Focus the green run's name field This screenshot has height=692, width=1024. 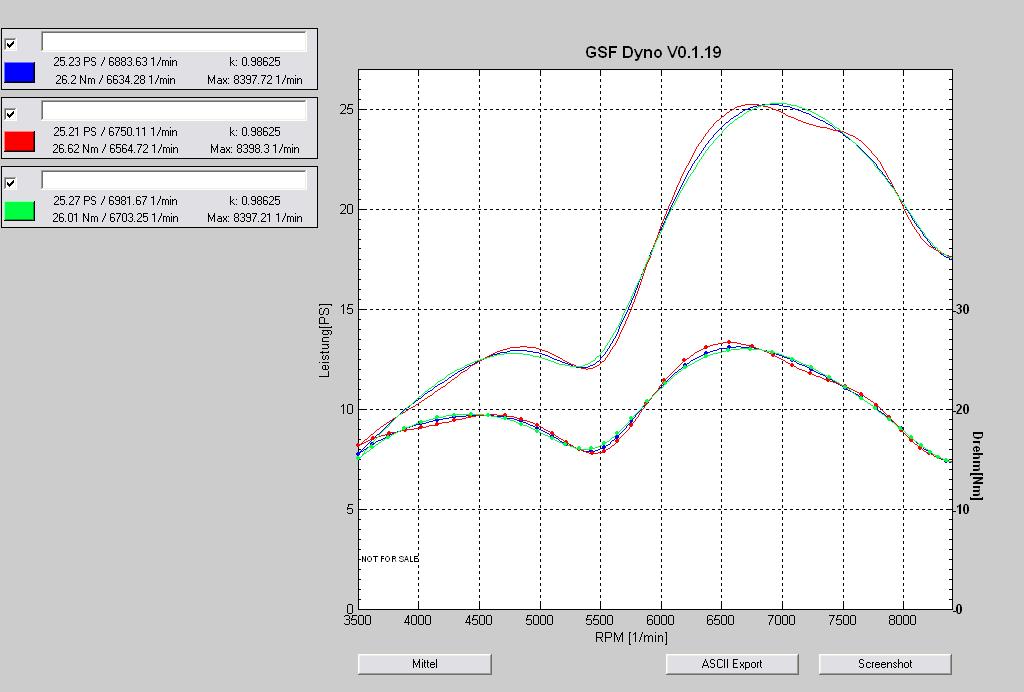(173, 180)
